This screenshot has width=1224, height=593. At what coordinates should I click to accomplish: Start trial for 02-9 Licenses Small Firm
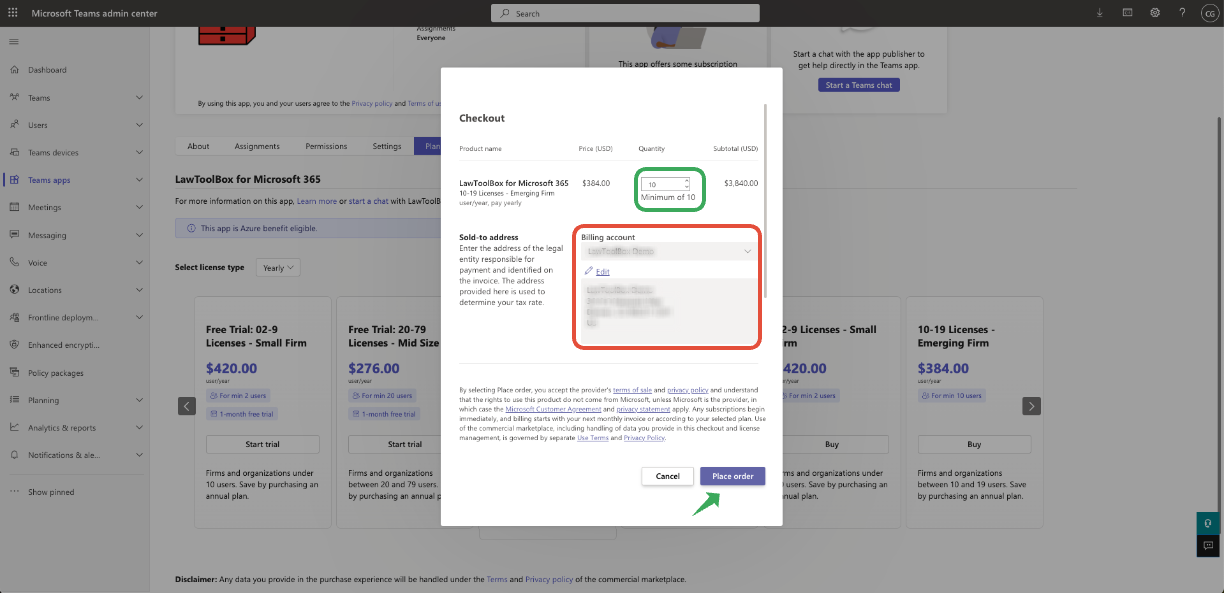point(263,444)
